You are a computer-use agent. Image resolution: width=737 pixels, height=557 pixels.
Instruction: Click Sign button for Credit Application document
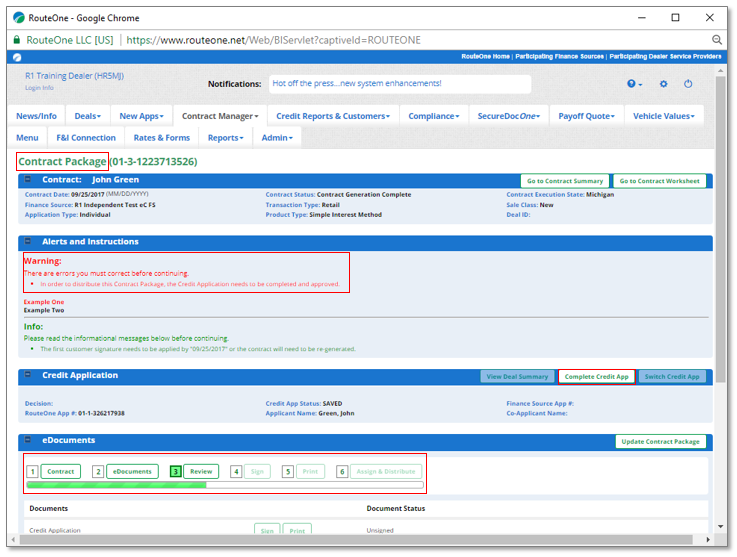click(x=267, y=530)
